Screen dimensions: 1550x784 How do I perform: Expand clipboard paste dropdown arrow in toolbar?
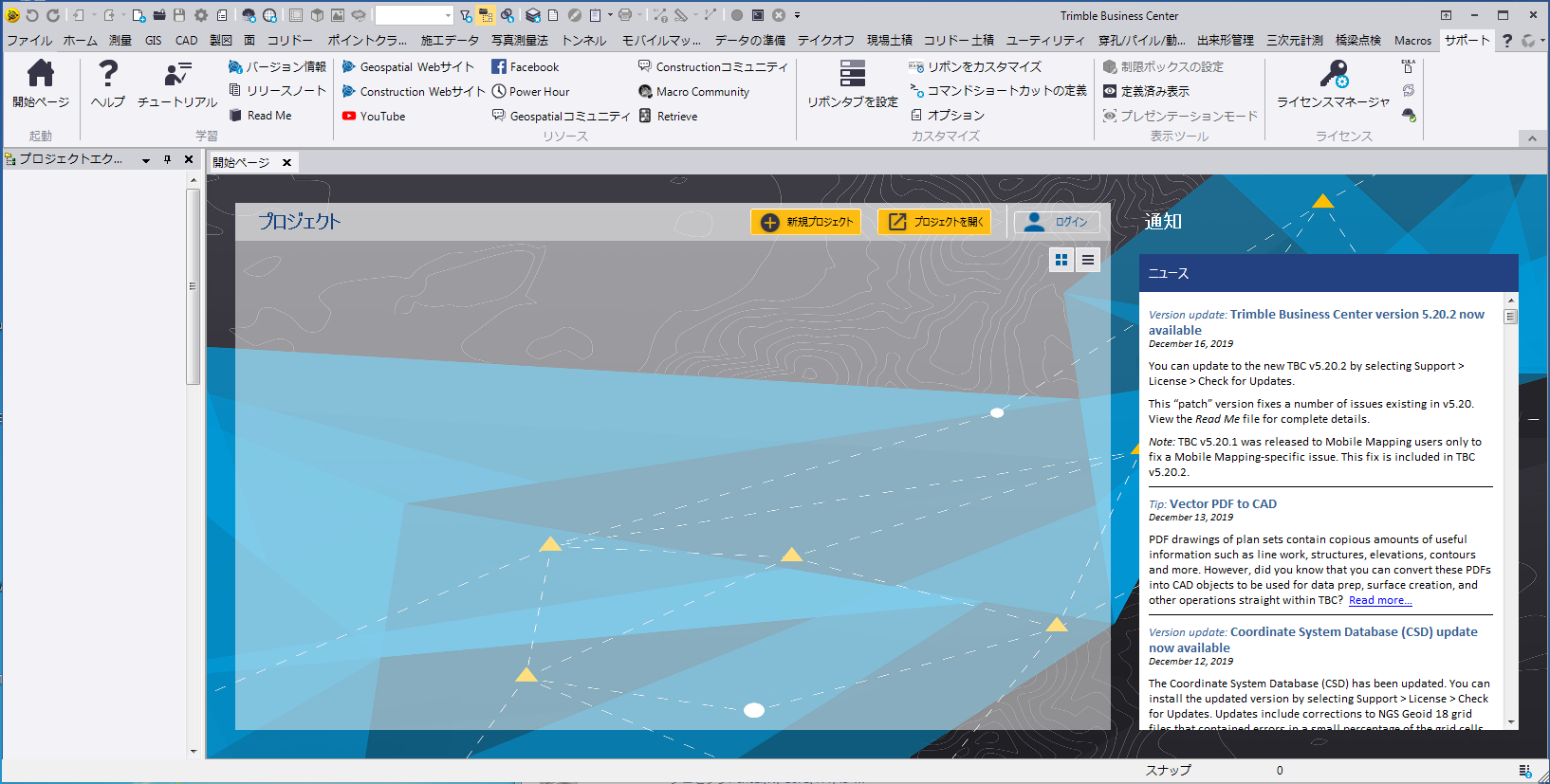click(x=610, y=15)
